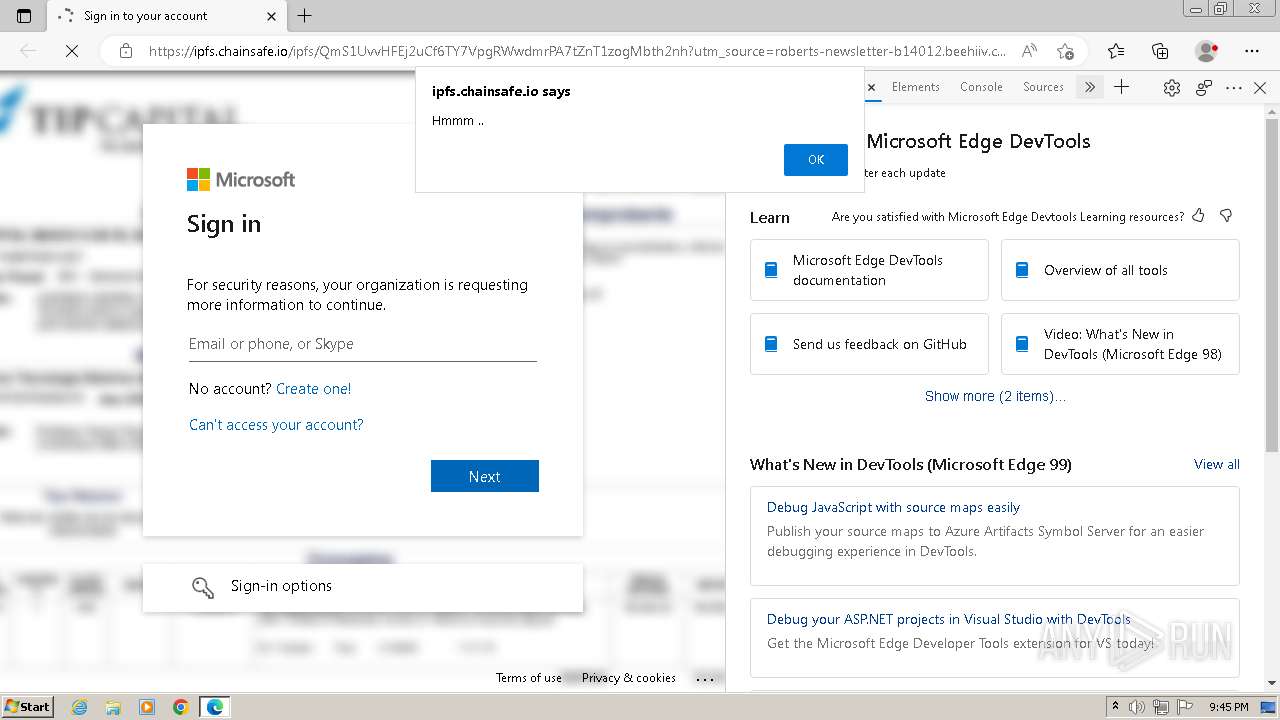
Task: Open the browser profile avatar
Action: [x=1206, y=51]
